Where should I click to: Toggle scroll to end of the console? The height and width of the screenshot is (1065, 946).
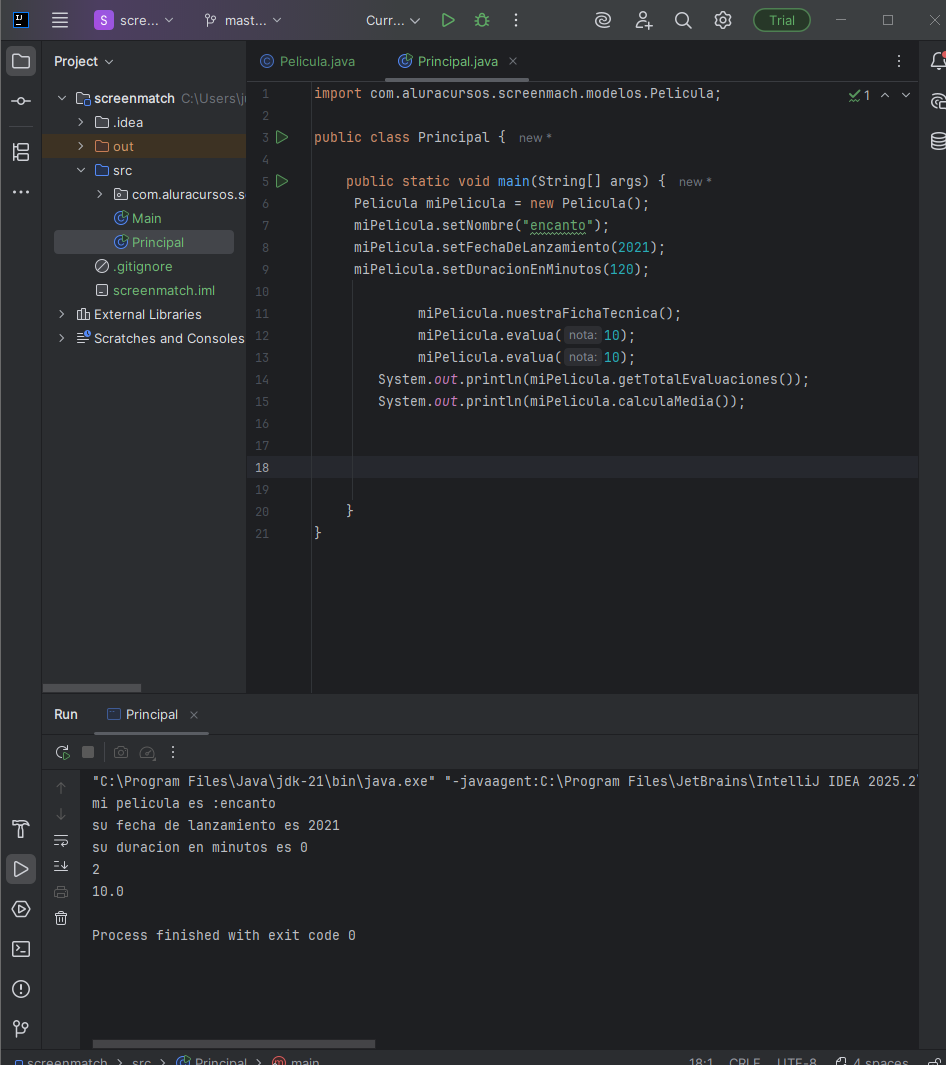(x=61, y=866)
